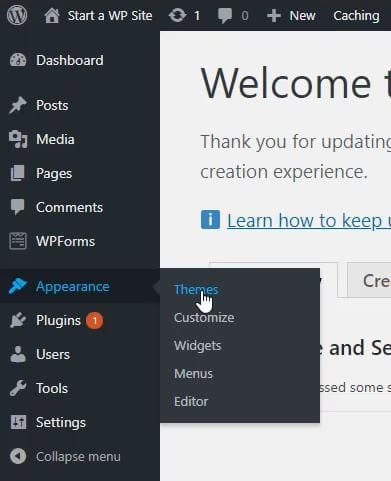Click the WordPress logo in admin bar
The image size is (391, 481).
17,15
